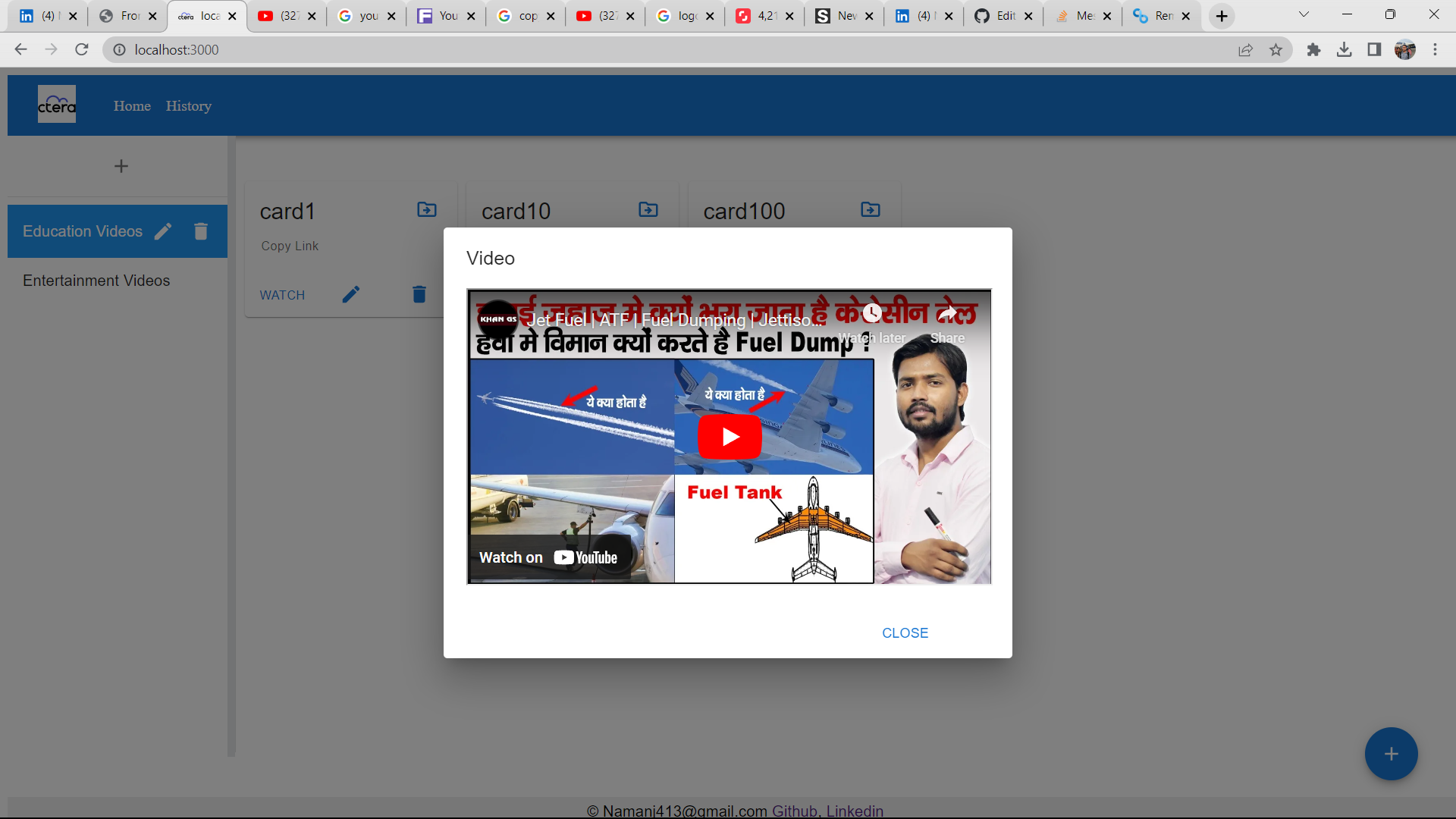Open card100 using its open-in-new icon
This screenshot has width=1456, height=819.
pos(870,209)
